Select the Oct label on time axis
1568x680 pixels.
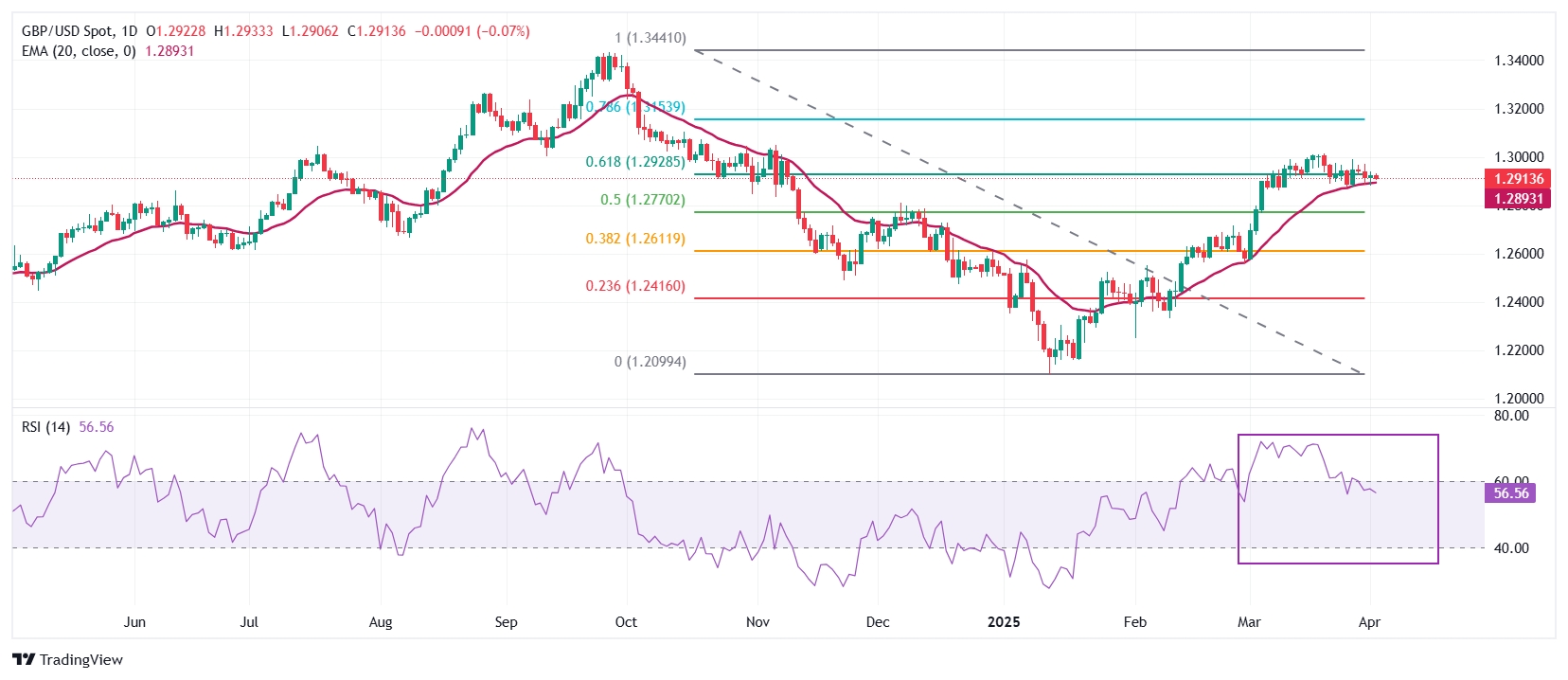tap(626, 622)
